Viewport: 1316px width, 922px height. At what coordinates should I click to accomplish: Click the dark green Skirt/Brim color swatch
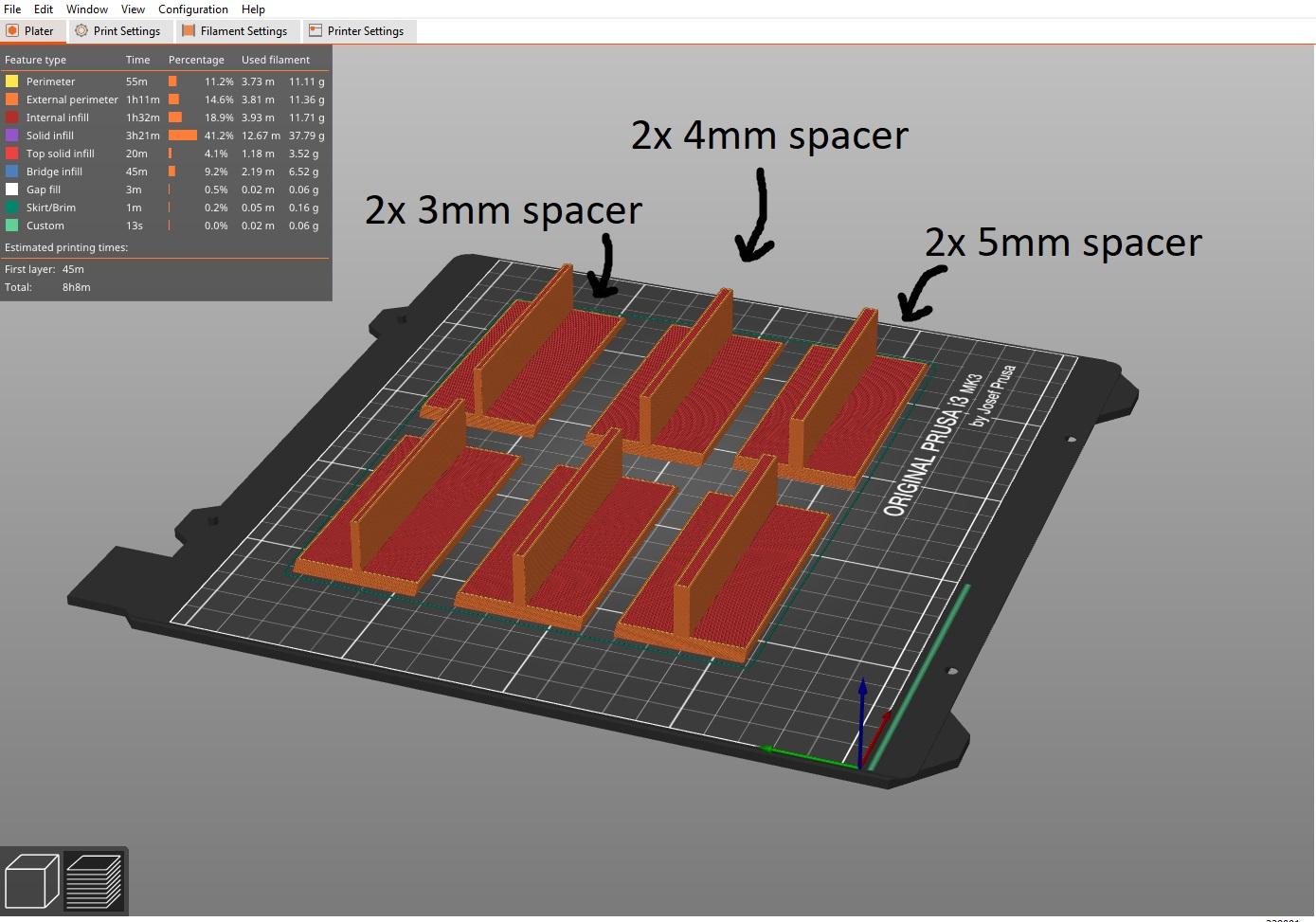[x=12, y=208]
